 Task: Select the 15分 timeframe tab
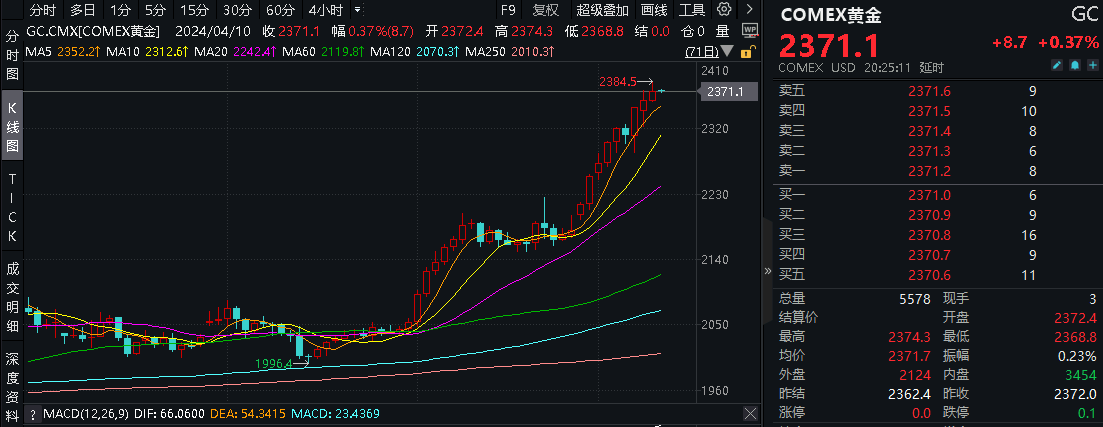193,10
